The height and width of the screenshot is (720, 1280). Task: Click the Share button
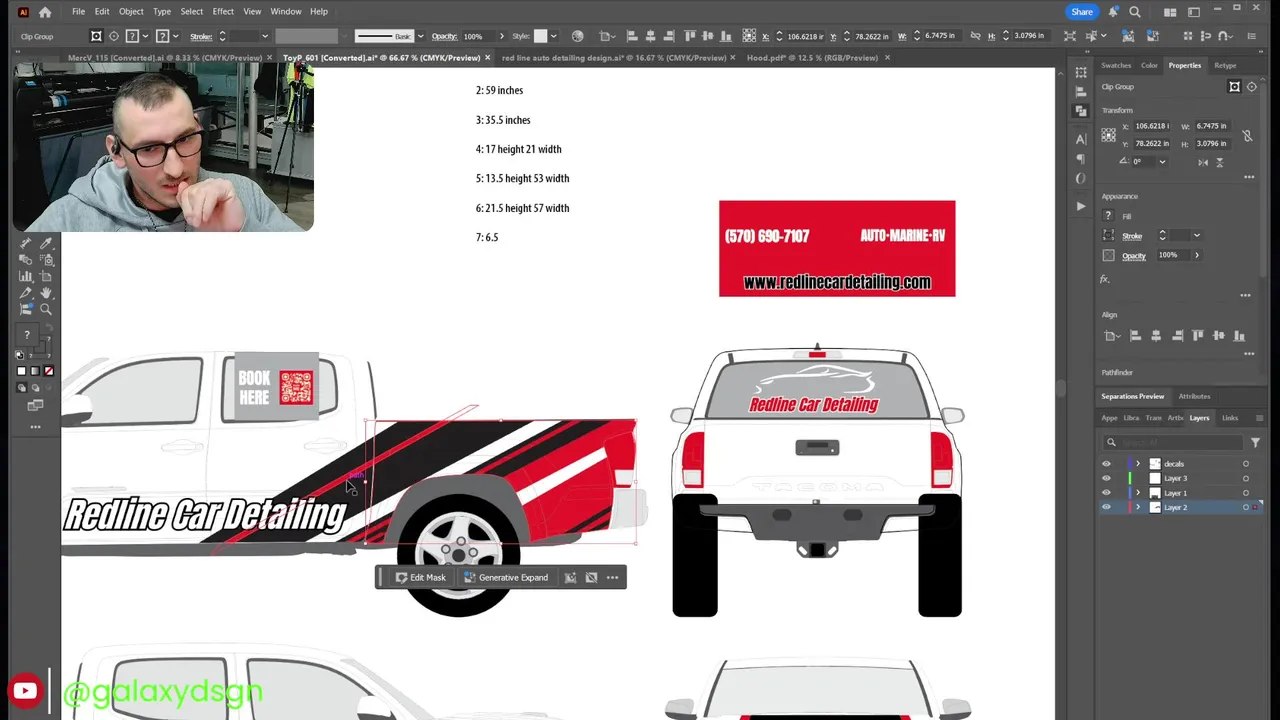[x=1082, y=12]
